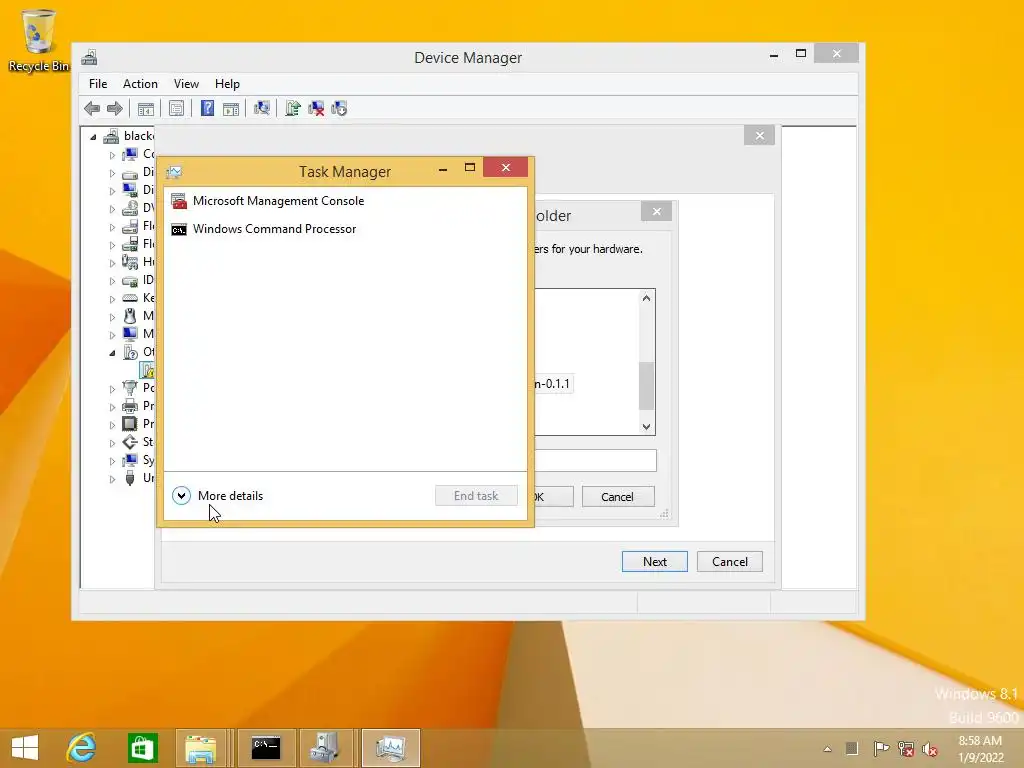Collapse the root computer node arrow
Screen dimensions: 1024x768
93,136
